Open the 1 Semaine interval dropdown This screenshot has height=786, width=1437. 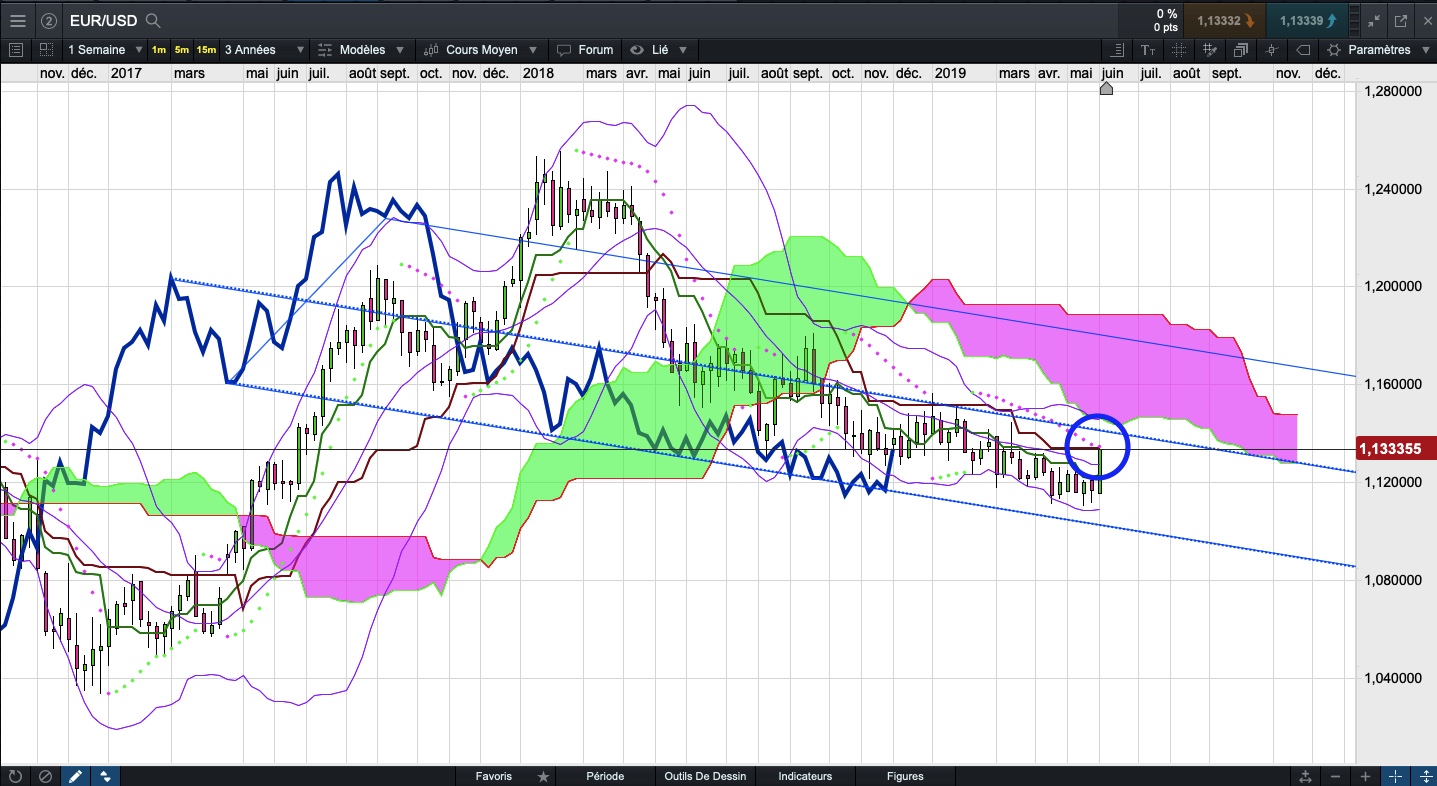104,50
